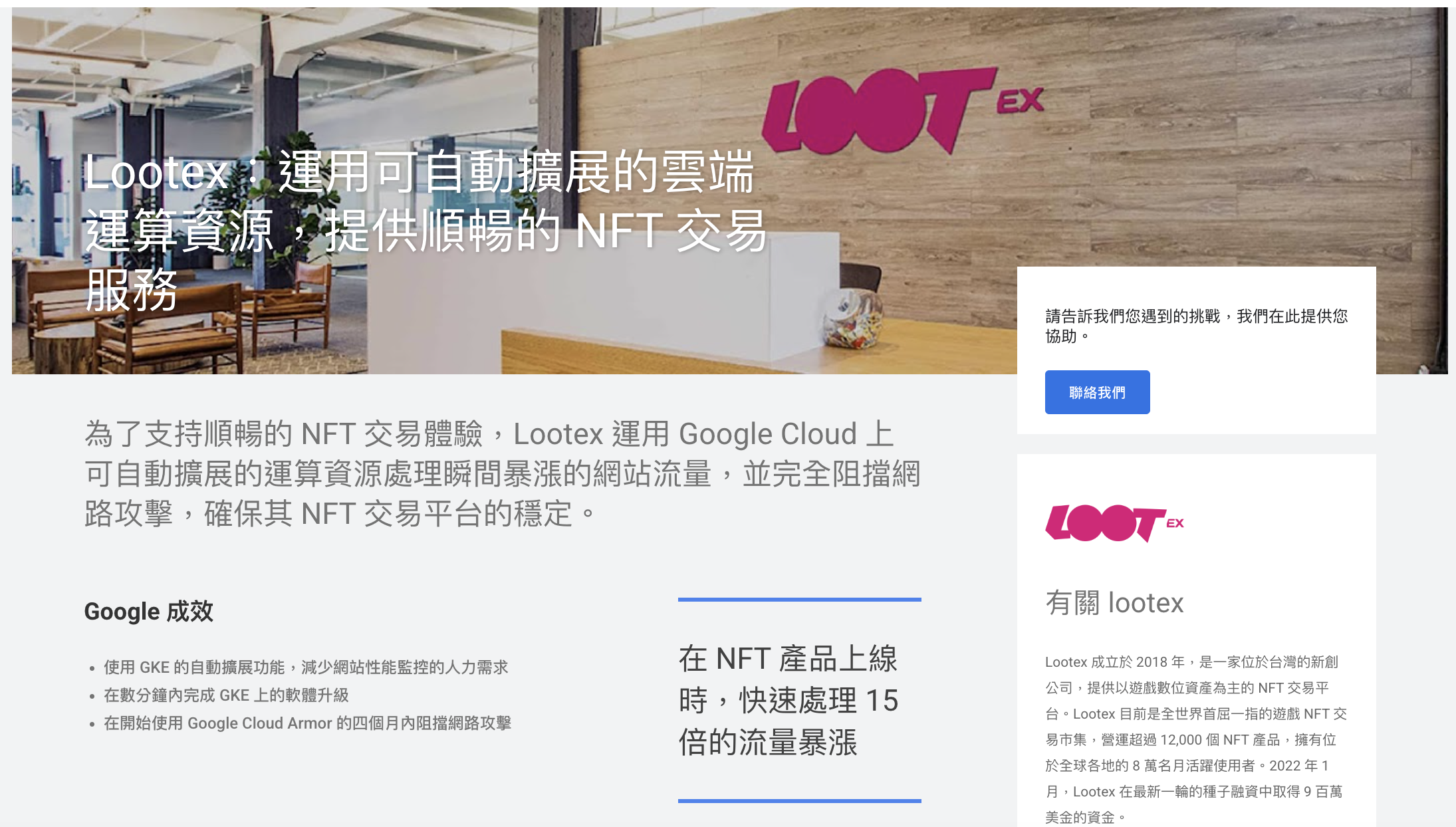Click the 聯絡我們 contact button
Viewport: 1456px width, 827px height.
click(x=1097, y=392)
